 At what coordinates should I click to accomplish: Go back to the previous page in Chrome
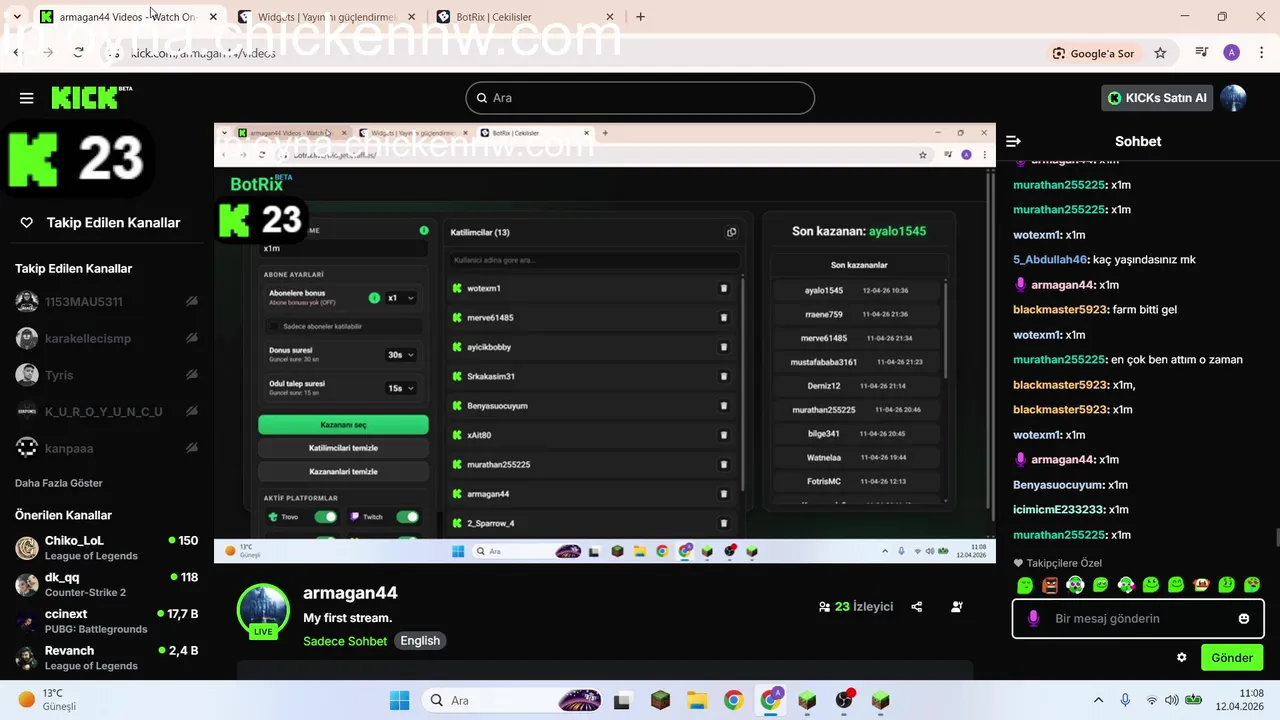pyautogui.click(x=16, y=53)
